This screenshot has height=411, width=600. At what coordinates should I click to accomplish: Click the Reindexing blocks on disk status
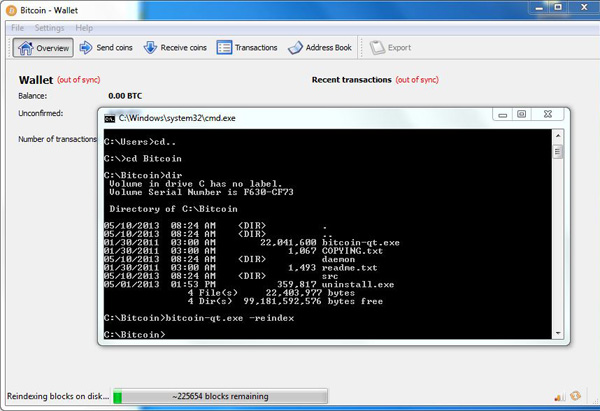(x=58, y=396)
